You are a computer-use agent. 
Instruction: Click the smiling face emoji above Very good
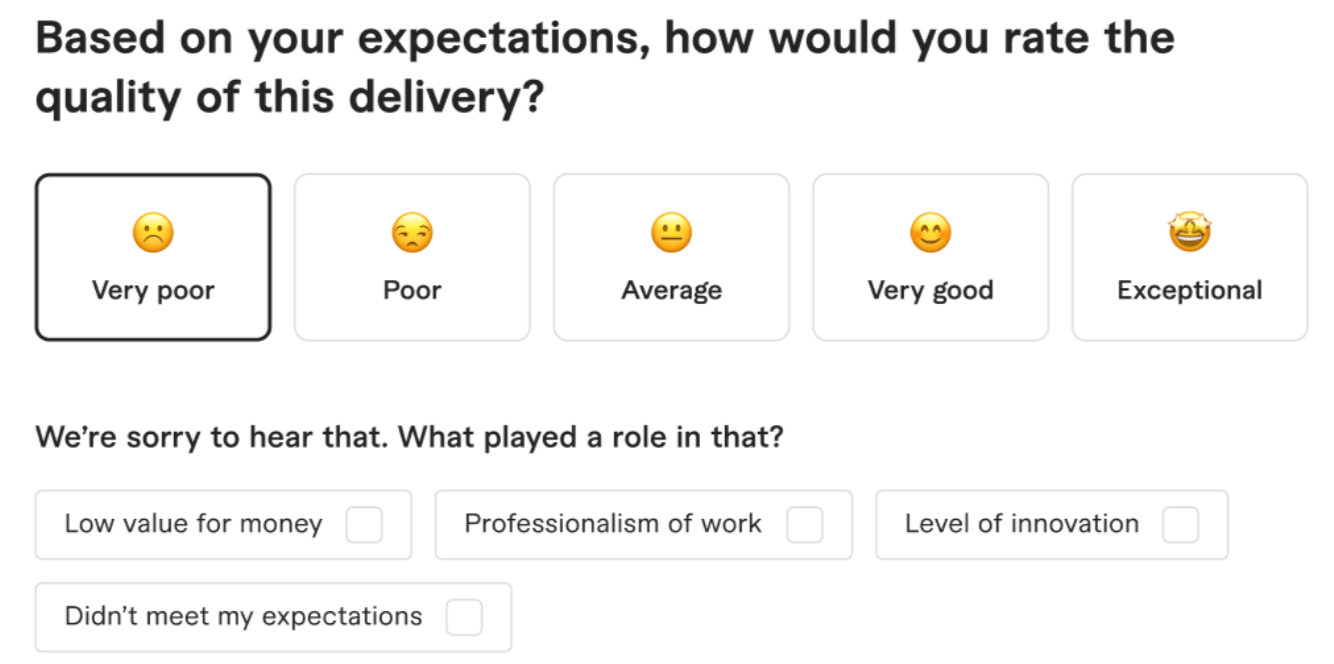tap(930, 231)
